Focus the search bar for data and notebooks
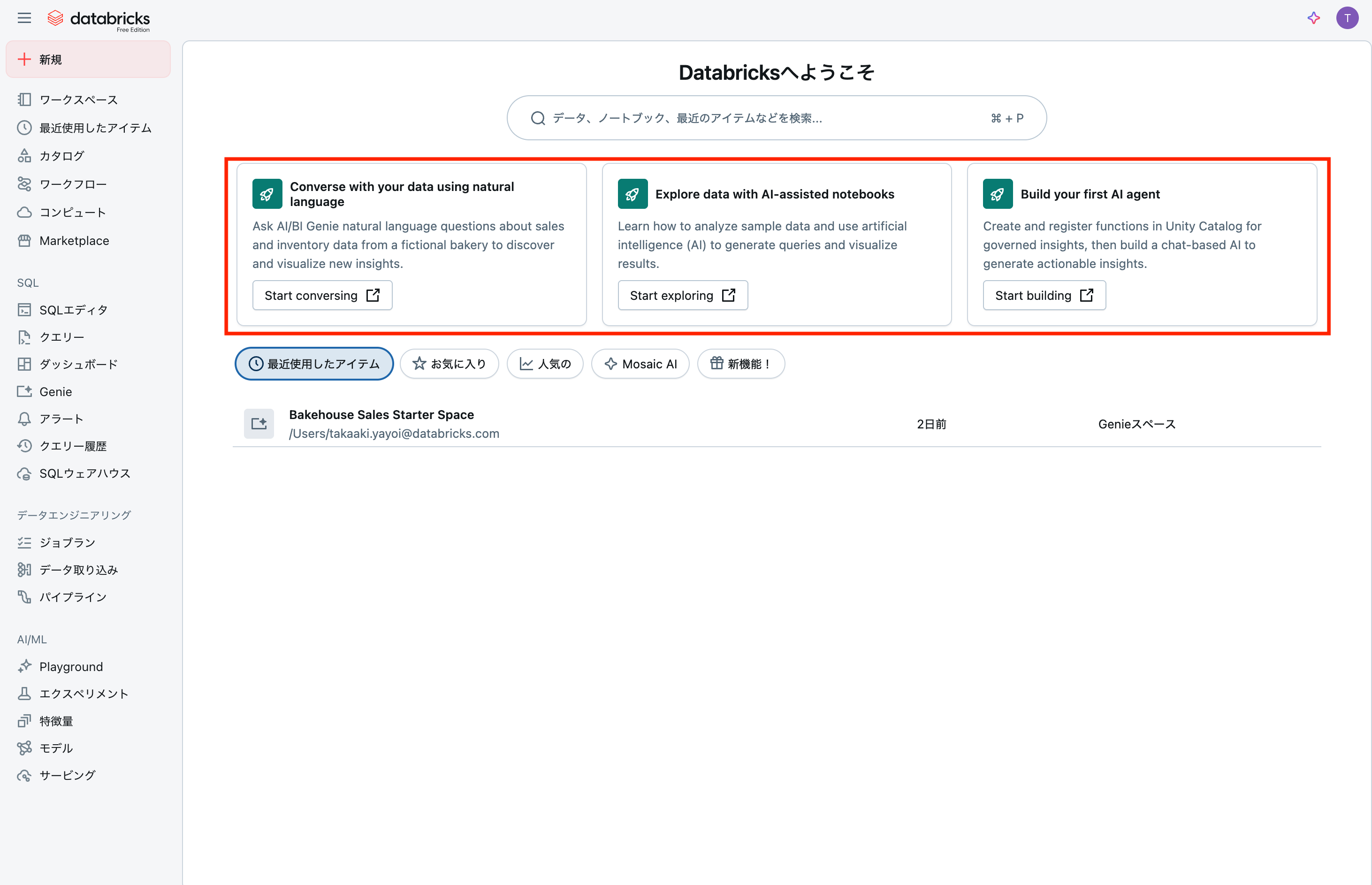Viewport: 1372px width, 885px height. pyautogui.click(x=776, y=118)
